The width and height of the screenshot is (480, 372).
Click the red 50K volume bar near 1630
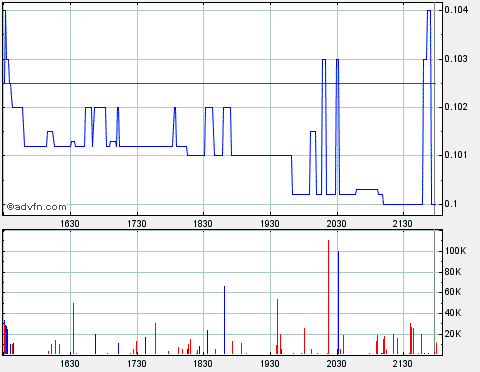(73, 328)
